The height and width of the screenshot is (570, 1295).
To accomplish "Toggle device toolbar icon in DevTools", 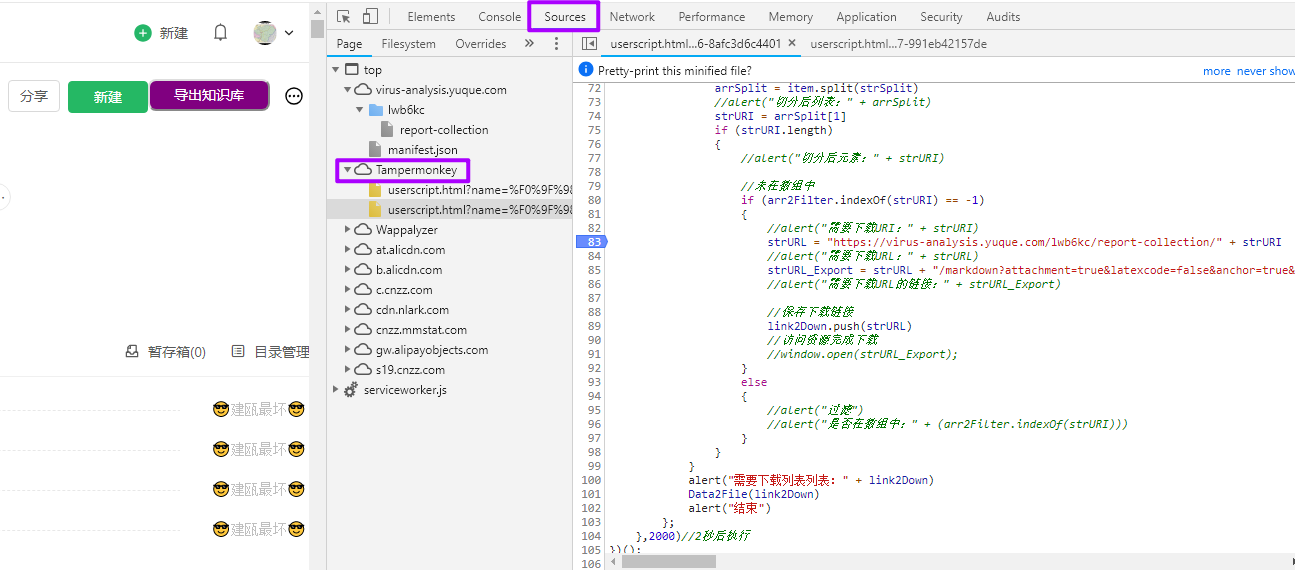I will [x=370, y=16].
